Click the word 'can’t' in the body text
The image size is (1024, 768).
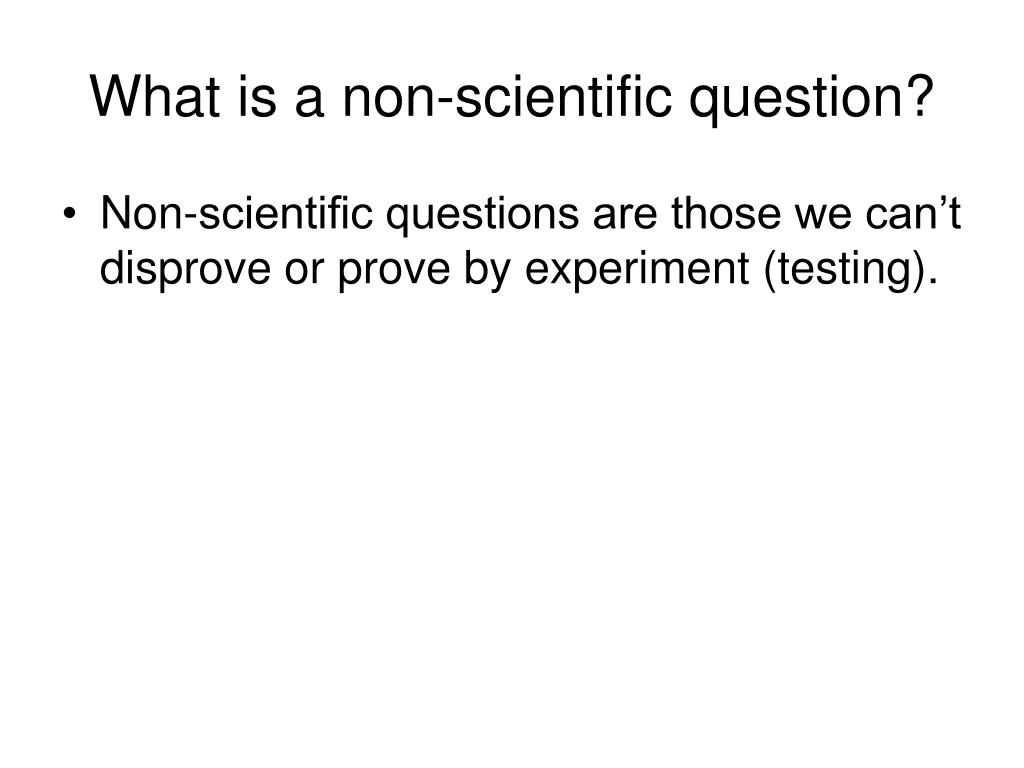pyautogui.click(x=914, y=213)
